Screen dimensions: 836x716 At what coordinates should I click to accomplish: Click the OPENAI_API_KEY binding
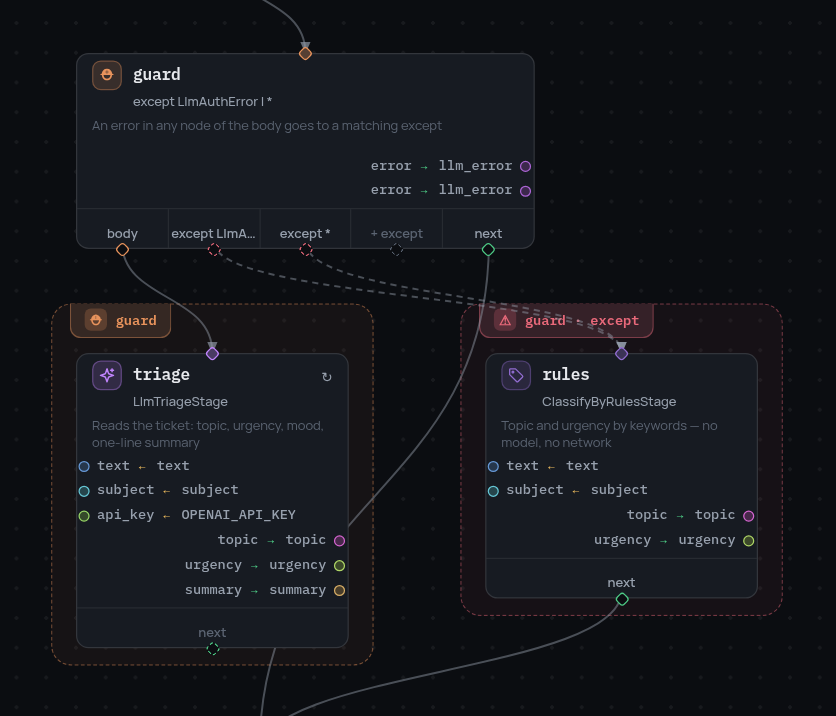[x=238, y=515]
